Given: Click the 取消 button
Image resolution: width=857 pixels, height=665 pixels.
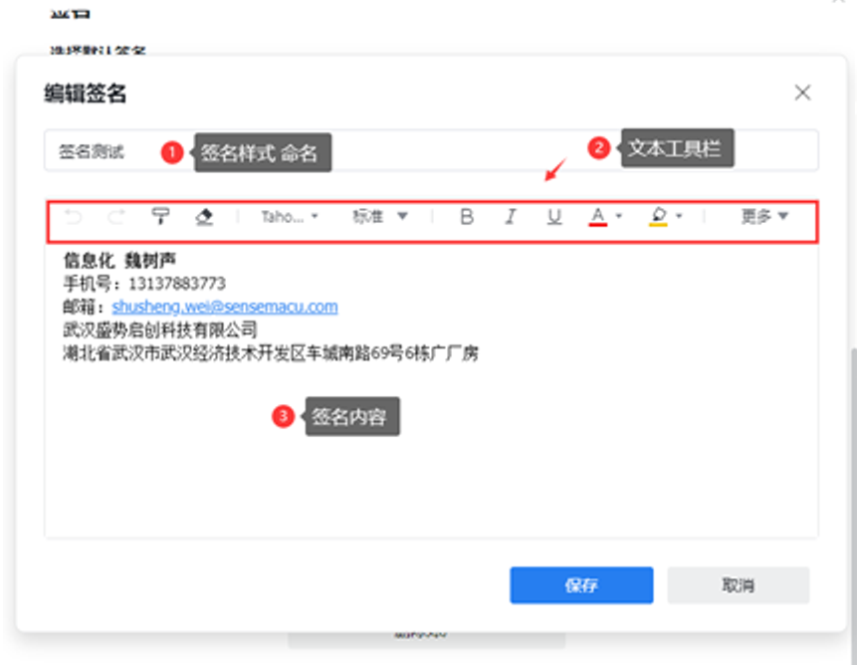Looking at the screenshot, I should [x=738, y=585].
